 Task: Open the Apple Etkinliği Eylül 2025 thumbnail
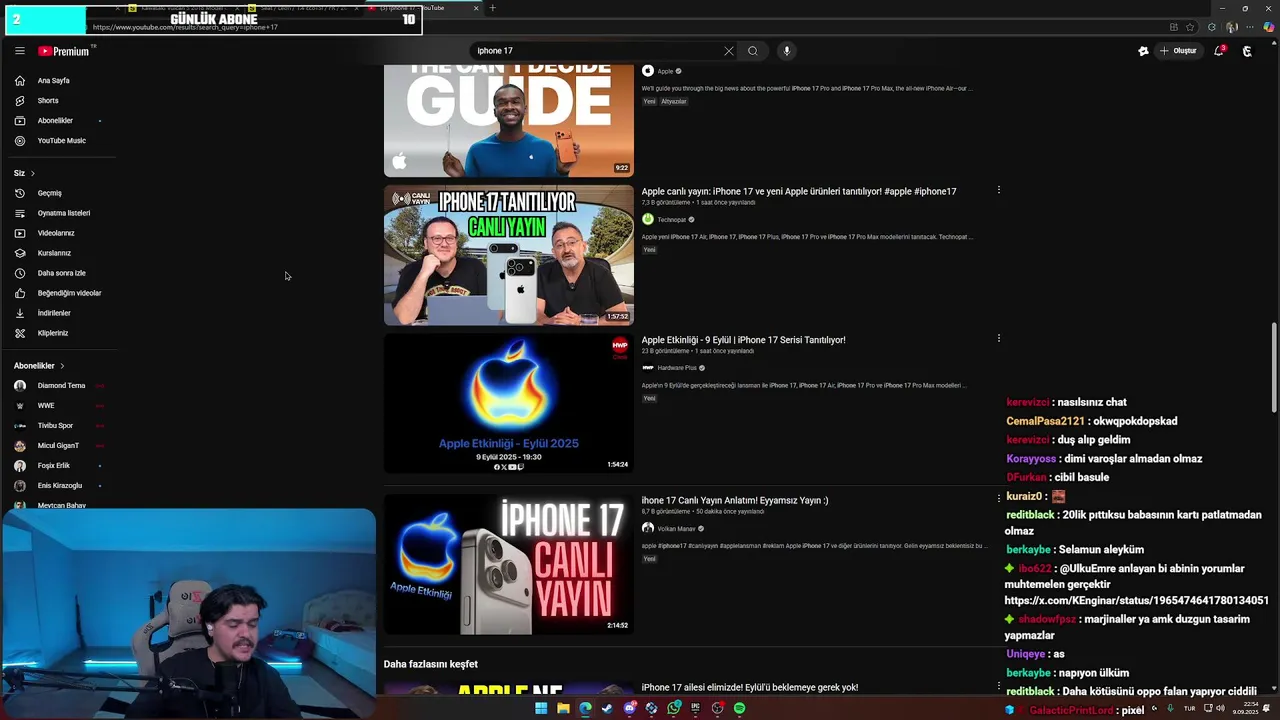tap(509, 403)
